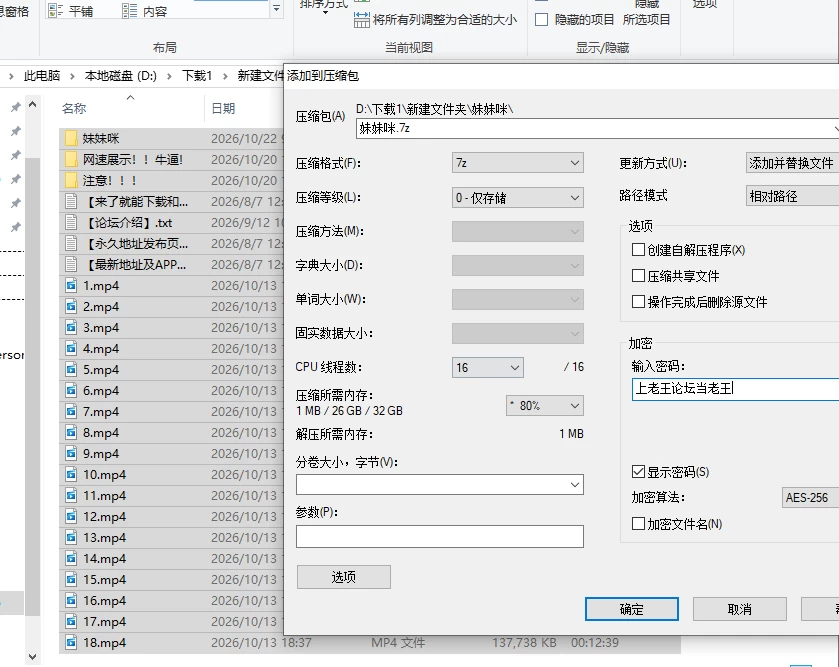
Task: Open the 更新方式 dropdown
Action: tap(792, 163)
